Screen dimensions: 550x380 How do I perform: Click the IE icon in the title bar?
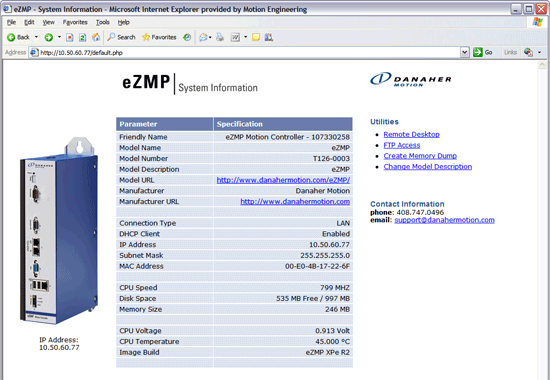(7, 9)
